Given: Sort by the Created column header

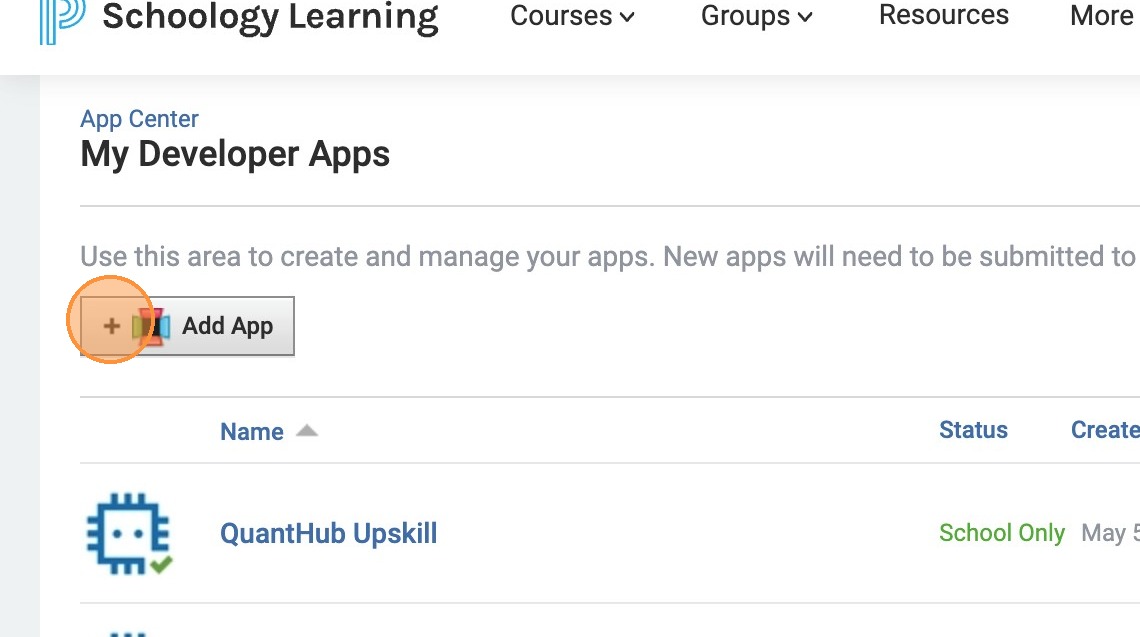Looking at the screenshot, I should tap(1104, 430).
